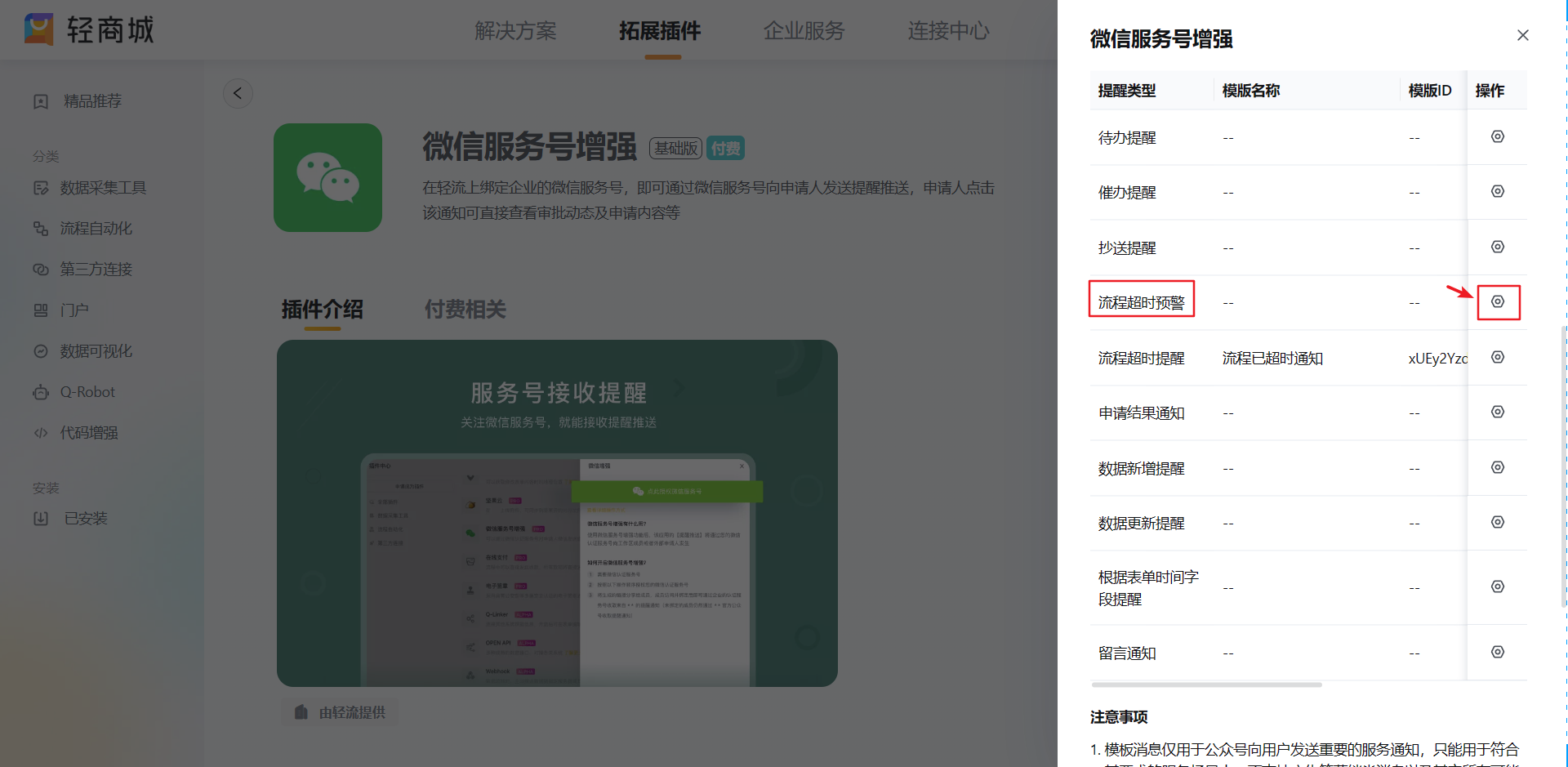The height and width of the screenshot is (767, 1568).
Task: Click the gear icon for 流程超时提醒
Action: point(1497,357)
